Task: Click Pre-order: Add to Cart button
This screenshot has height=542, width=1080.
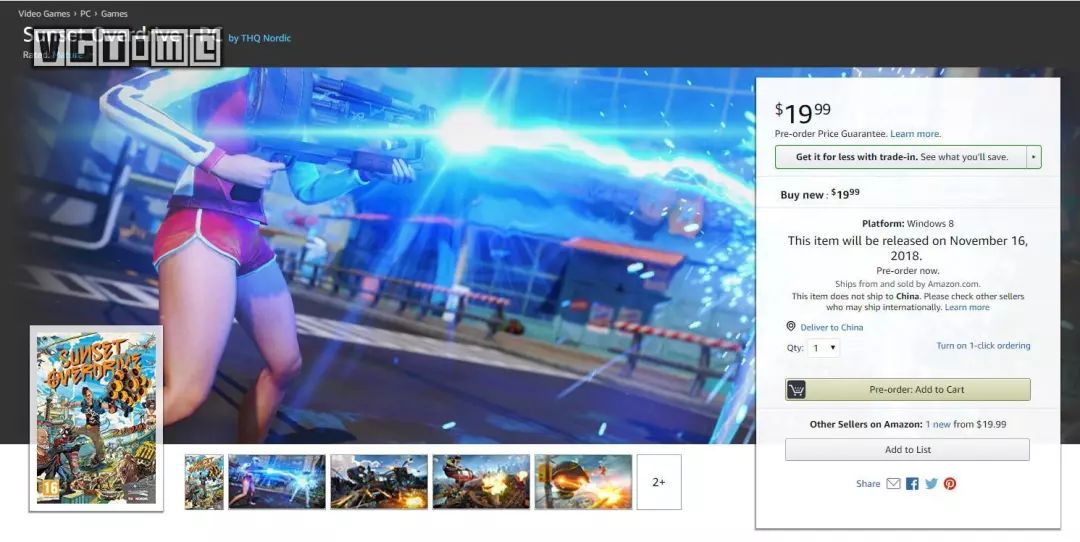Action: click(x=908, y=390)
